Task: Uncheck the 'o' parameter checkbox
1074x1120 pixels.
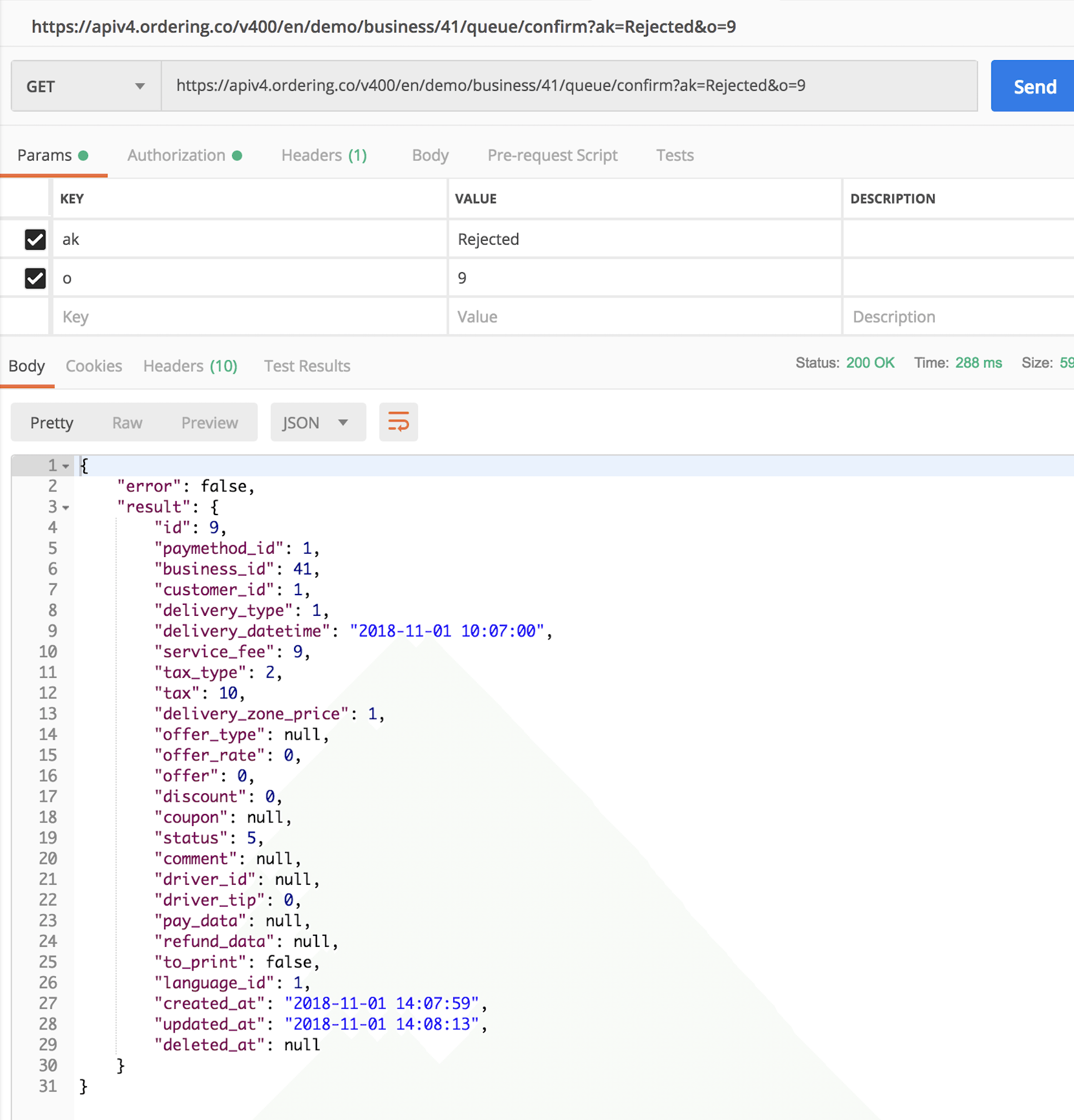Action: (35, 278)
